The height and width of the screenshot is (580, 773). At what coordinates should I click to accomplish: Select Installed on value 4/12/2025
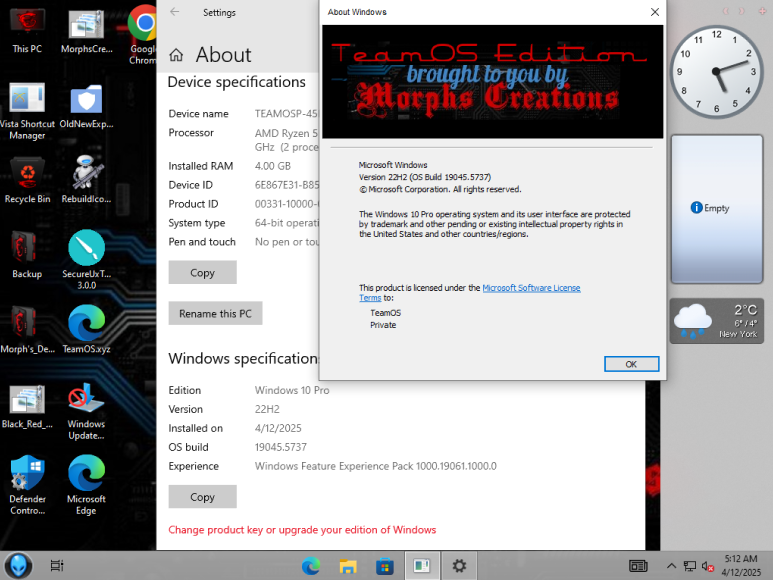(278, 428)
